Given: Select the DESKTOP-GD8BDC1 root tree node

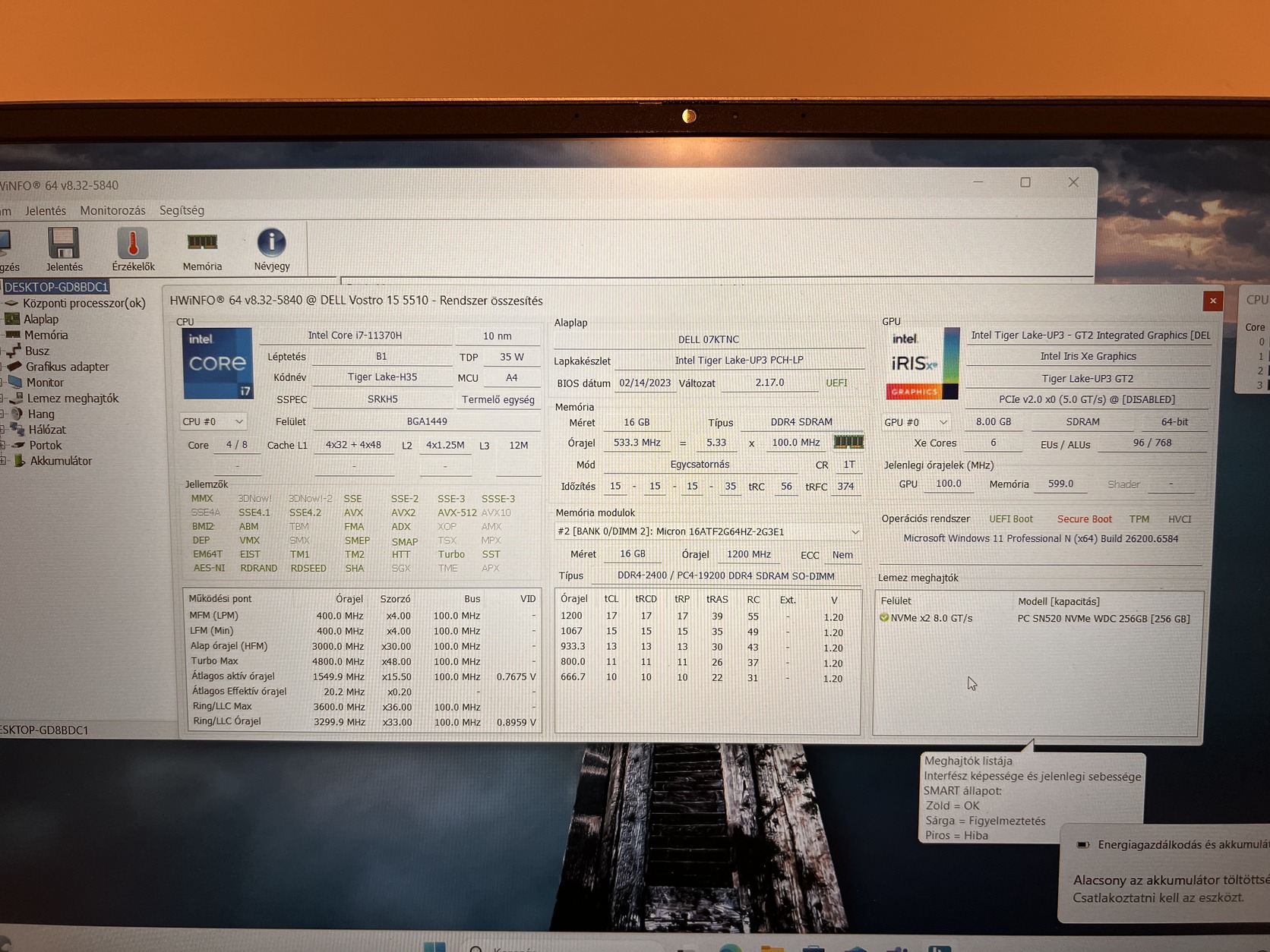Looking at the screenshot, I should tap(56, 287).
